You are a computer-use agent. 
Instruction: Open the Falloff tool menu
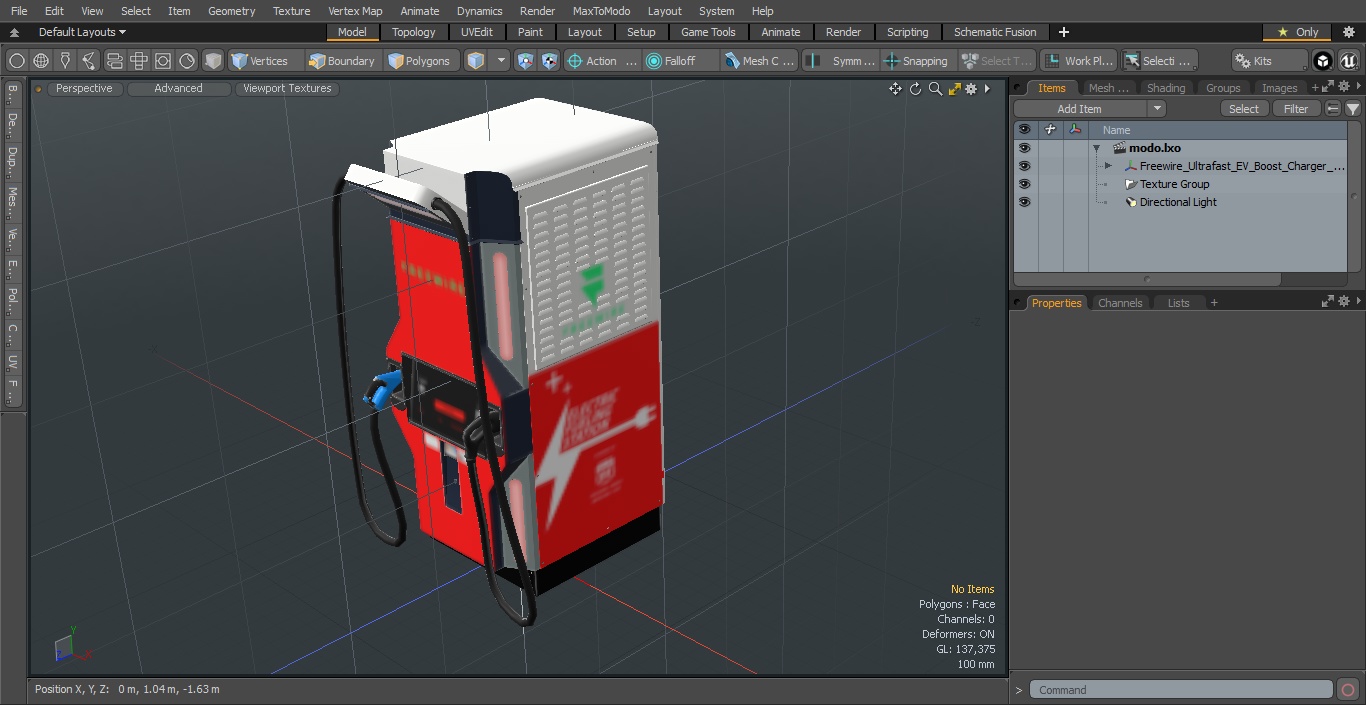point(682,61)
